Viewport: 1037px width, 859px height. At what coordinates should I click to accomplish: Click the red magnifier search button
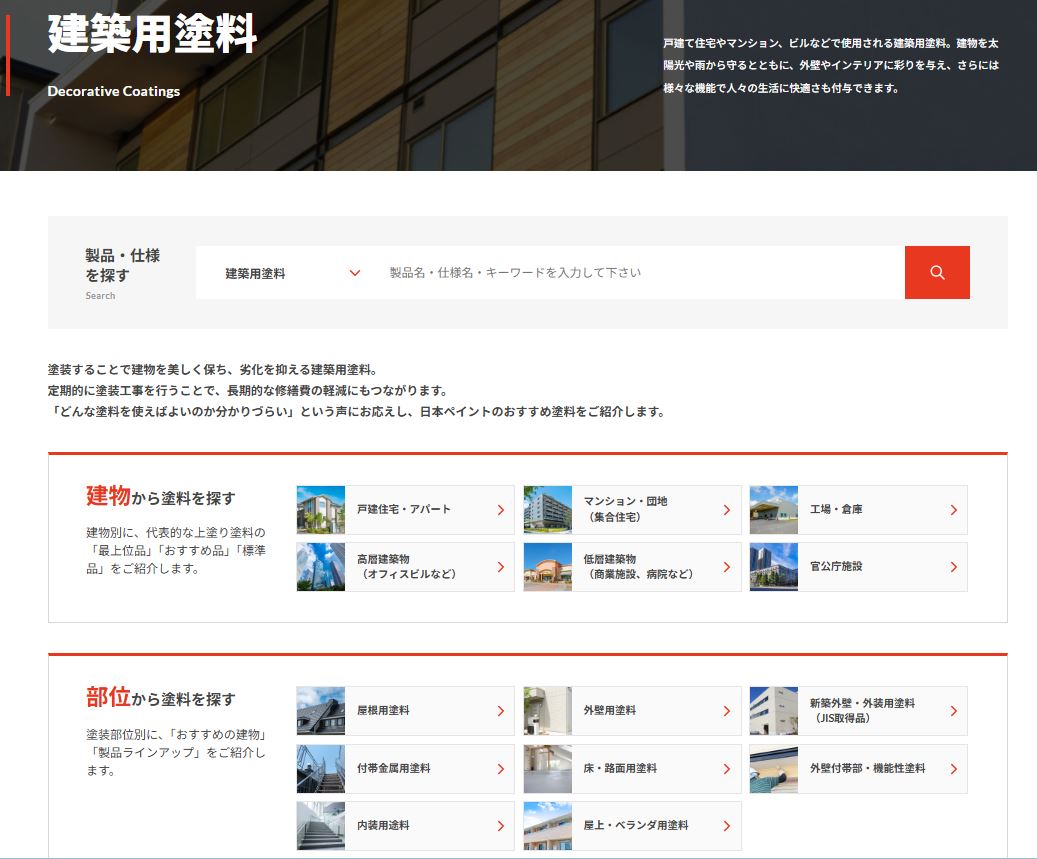[x=937, y=272]
